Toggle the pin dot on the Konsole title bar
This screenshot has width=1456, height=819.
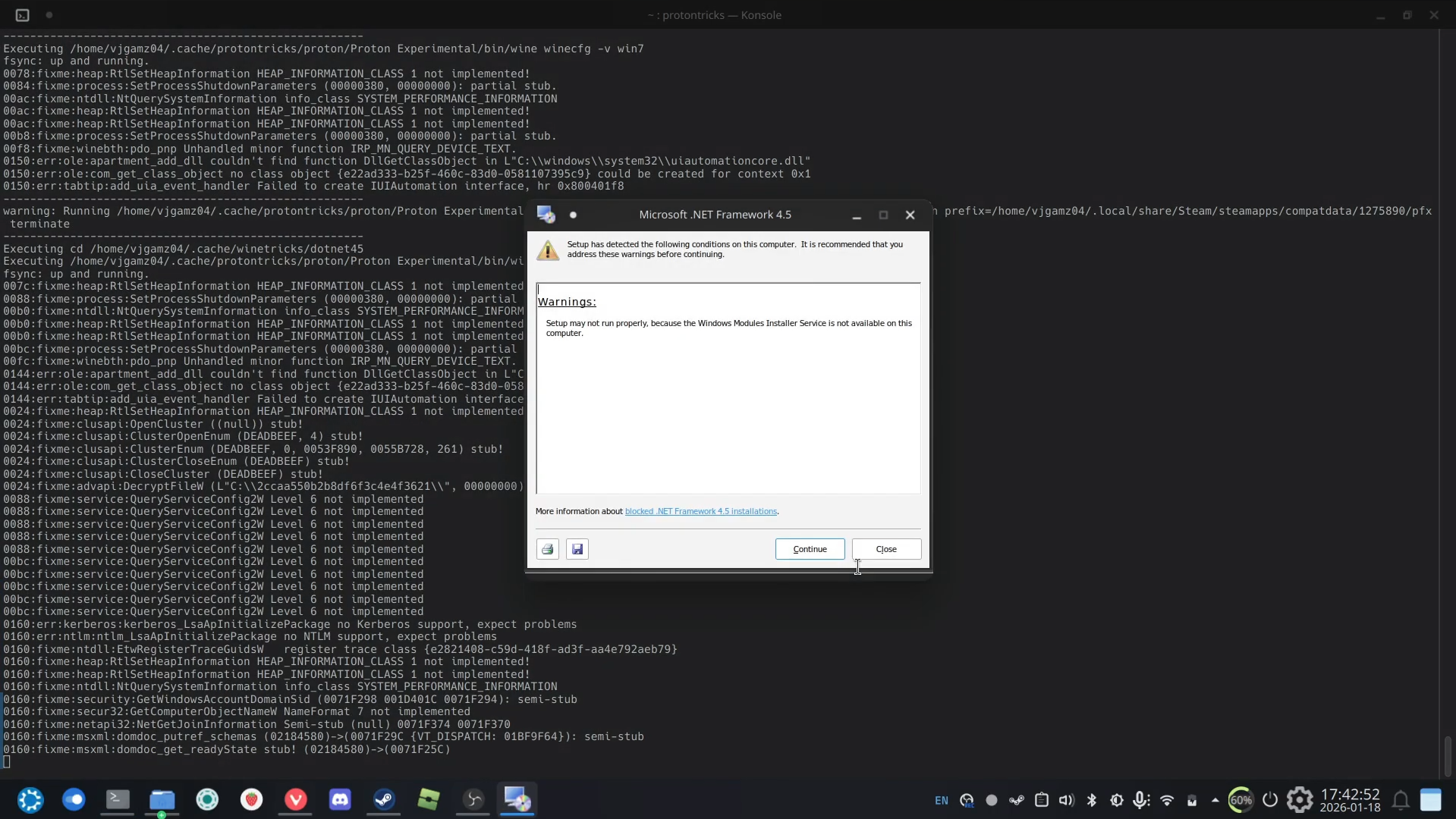49,15
